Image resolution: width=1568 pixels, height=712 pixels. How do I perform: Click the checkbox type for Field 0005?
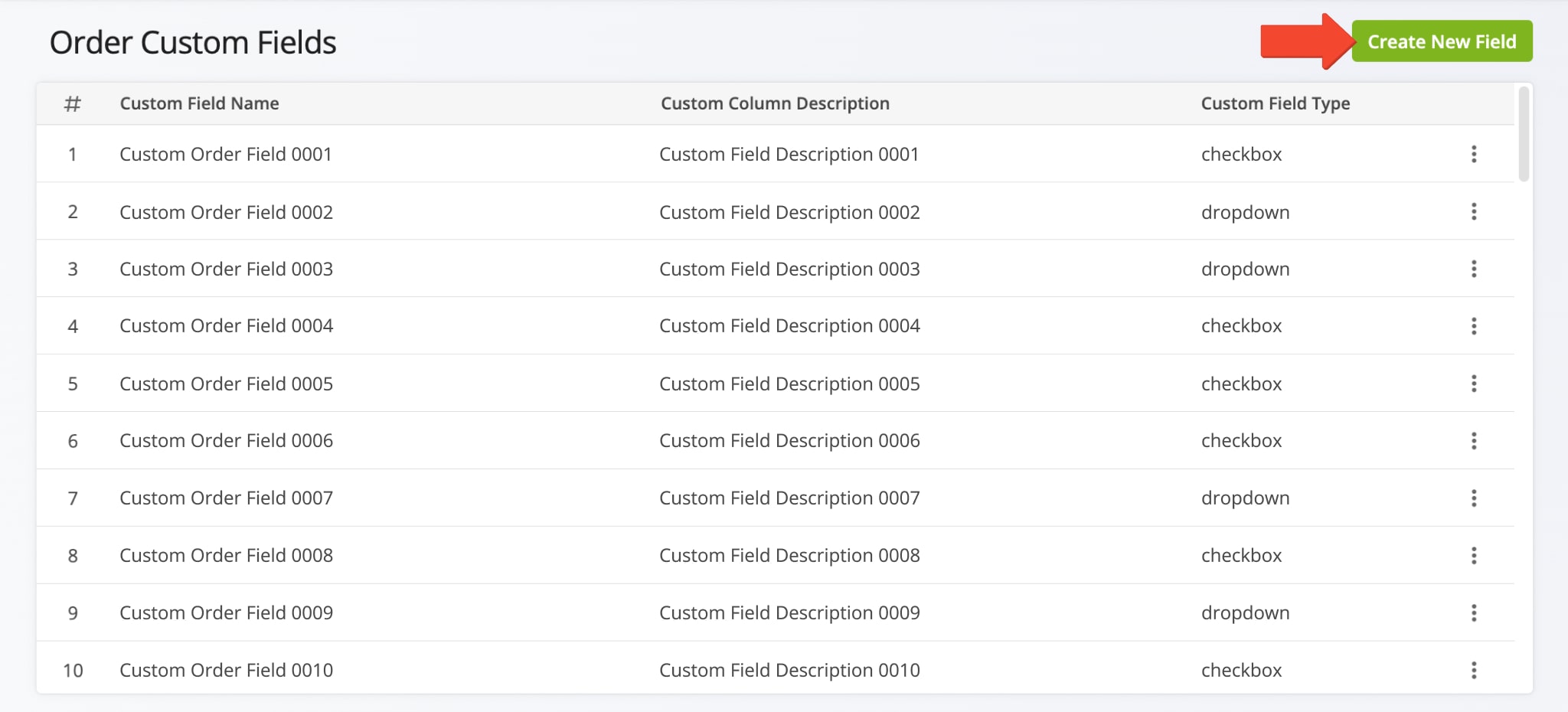click(x=1241, y=384)
